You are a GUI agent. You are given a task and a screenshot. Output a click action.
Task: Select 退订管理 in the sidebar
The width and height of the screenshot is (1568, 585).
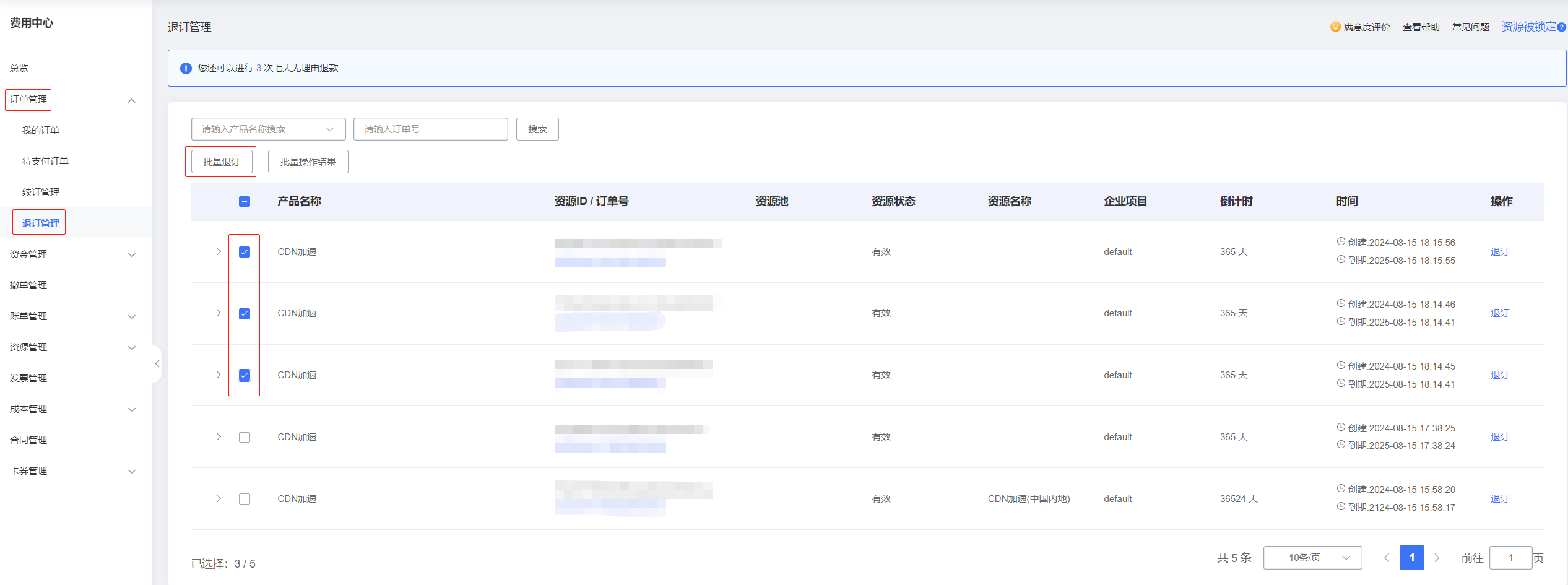click(x=41, y=223)
